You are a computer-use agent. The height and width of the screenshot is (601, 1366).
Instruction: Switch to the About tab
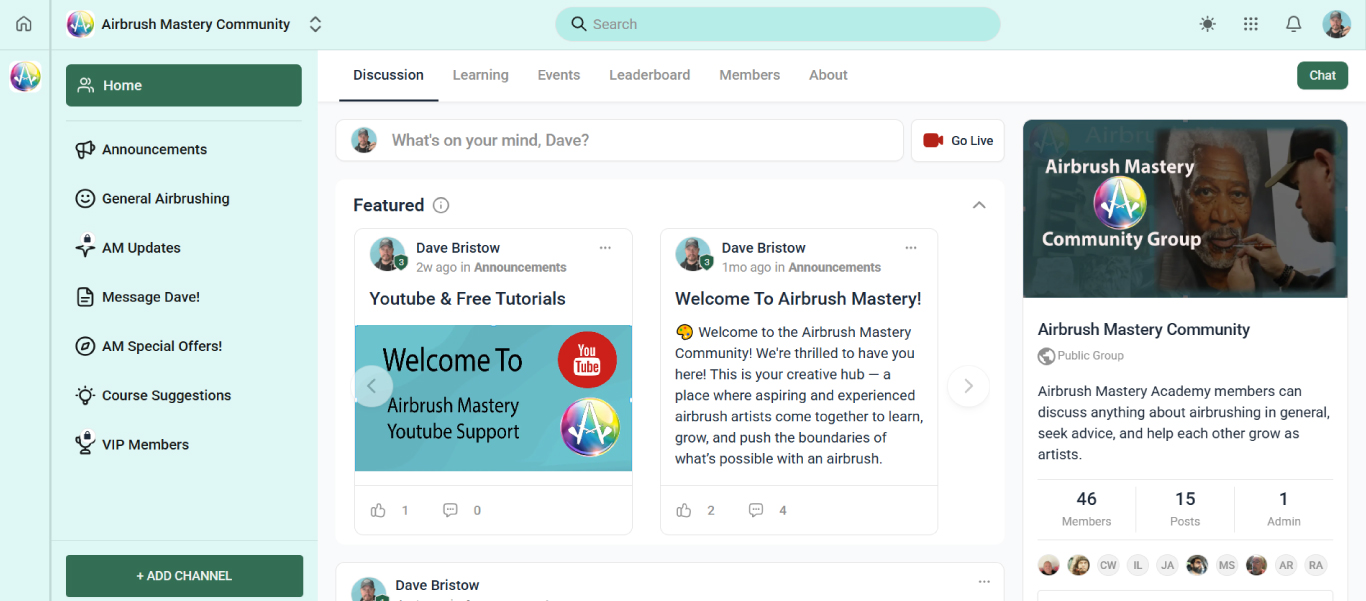coord(828,75)
